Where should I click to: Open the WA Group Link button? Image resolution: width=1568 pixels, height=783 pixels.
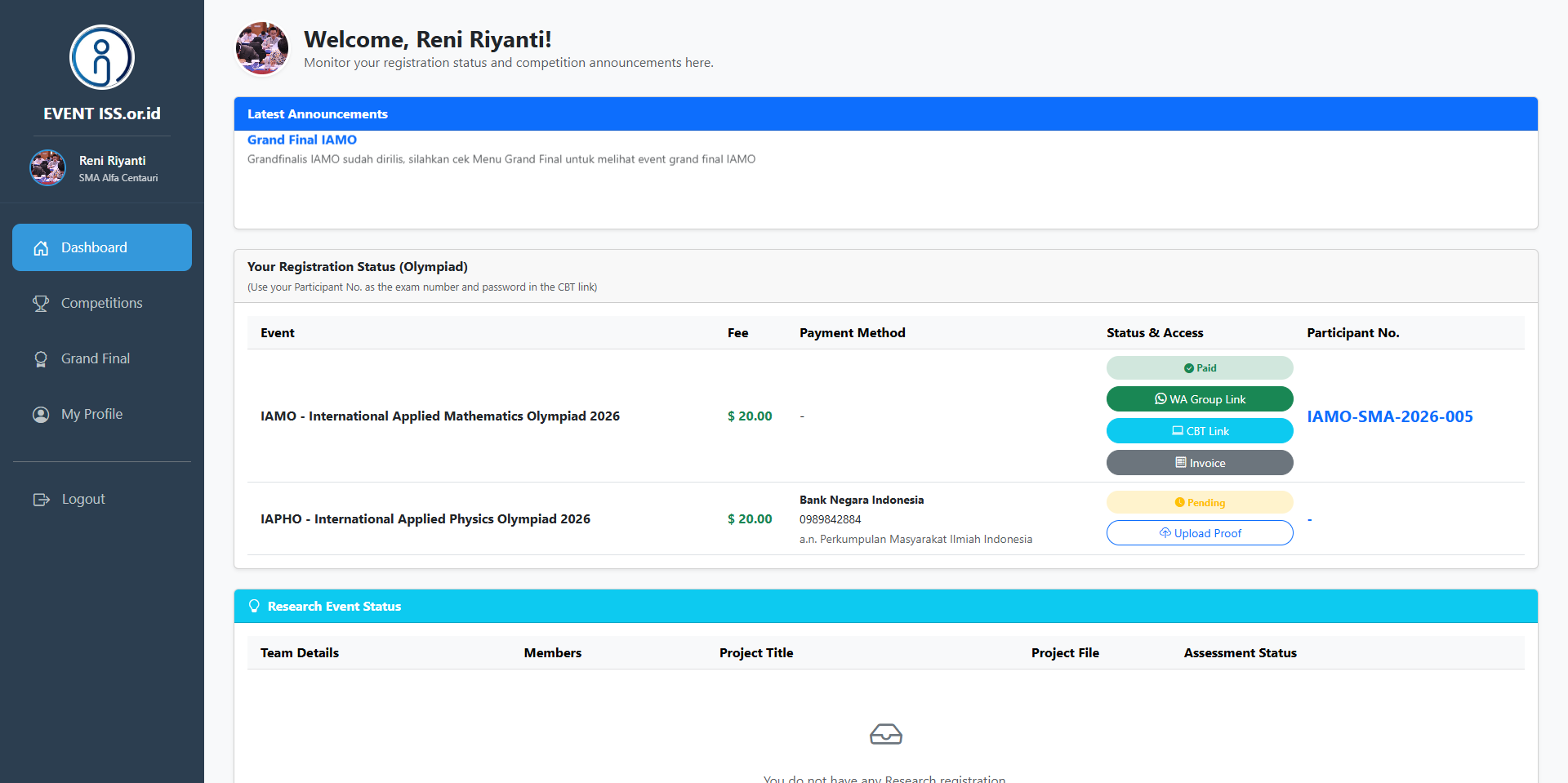1200,399
